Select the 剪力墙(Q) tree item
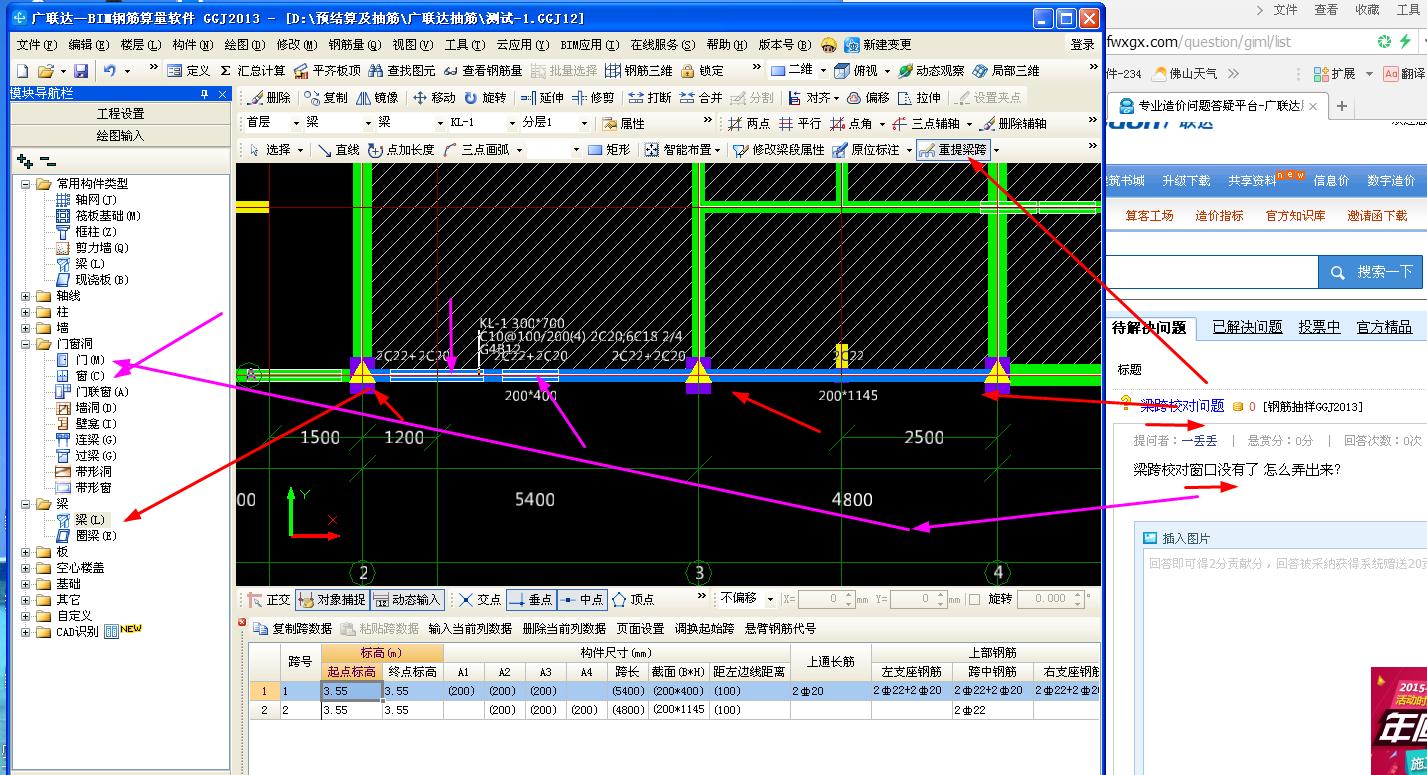Image resolution: width=1427 pixels, height=775 pixels. (101, 248)
